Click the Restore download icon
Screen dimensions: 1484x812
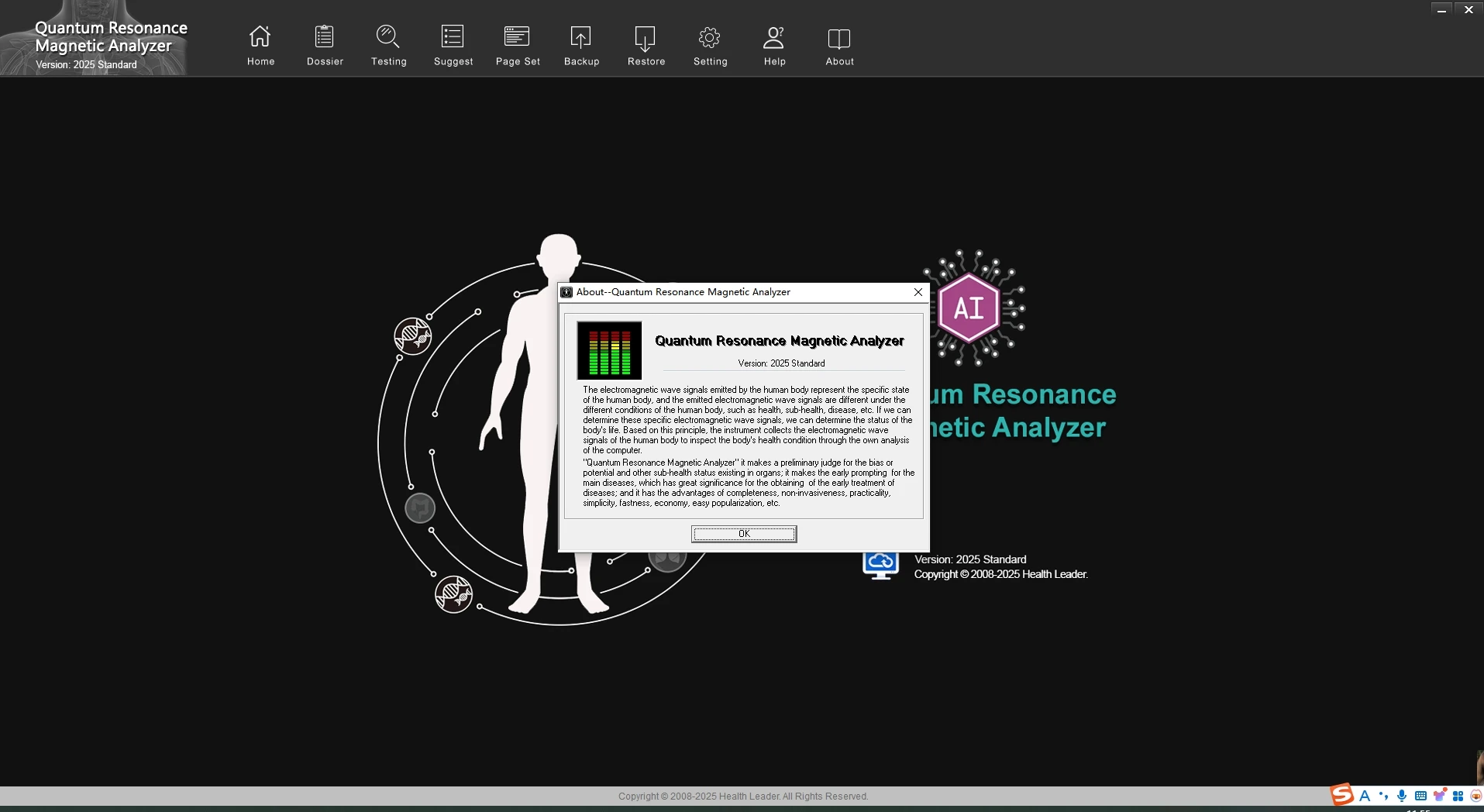pyautogui.click(x=646, y=45)
